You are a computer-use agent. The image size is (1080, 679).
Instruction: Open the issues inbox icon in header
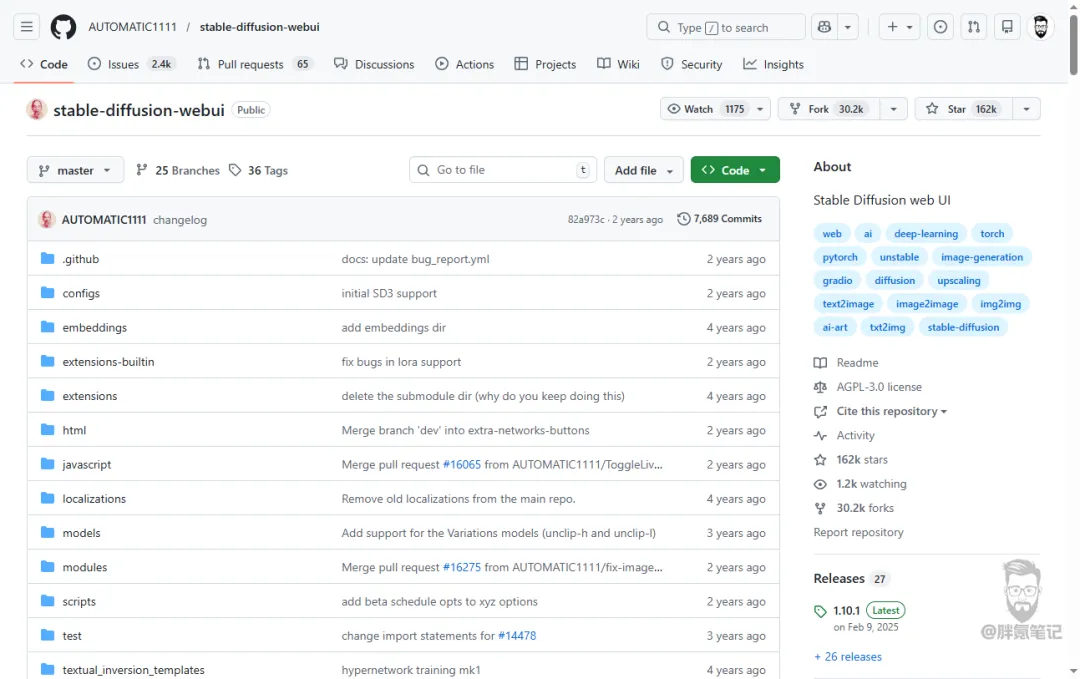(940, 27)
